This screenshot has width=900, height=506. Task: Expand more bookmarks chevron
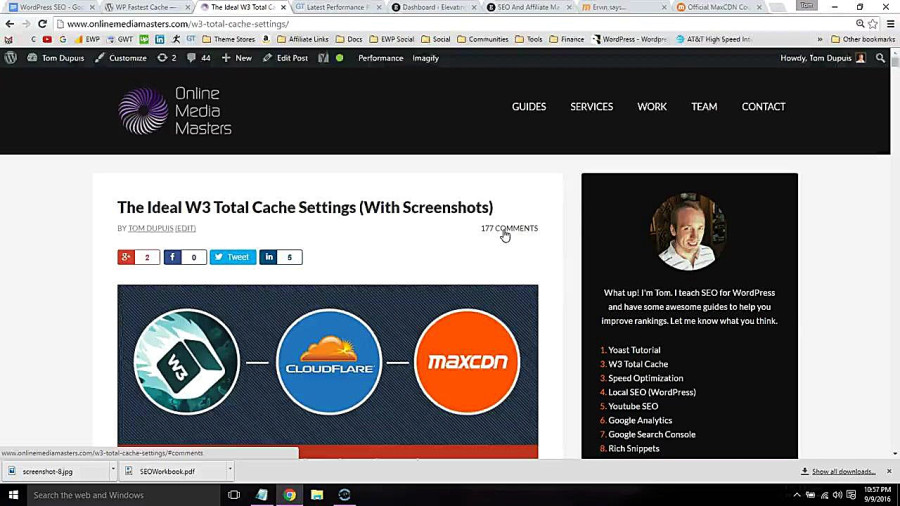coord(820,40)
